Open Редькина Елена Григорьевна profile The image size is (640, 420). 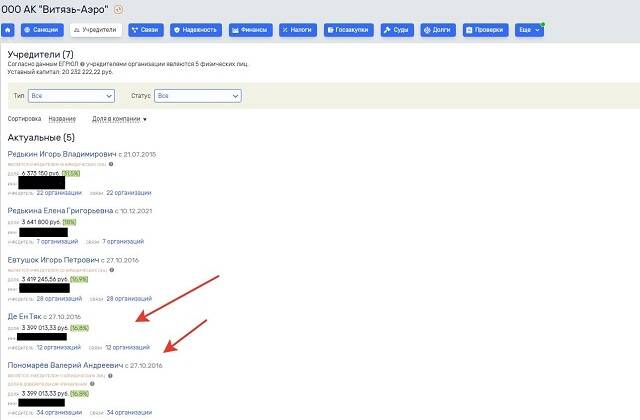tap(60, 211)
